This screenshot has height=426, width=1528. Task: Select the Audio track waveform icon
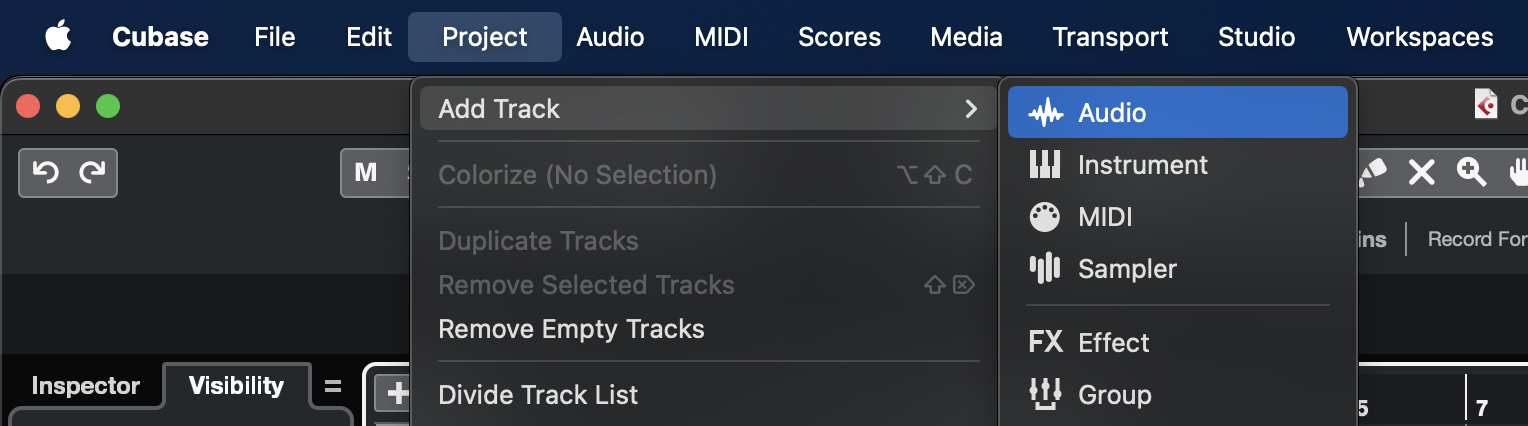1045,113
